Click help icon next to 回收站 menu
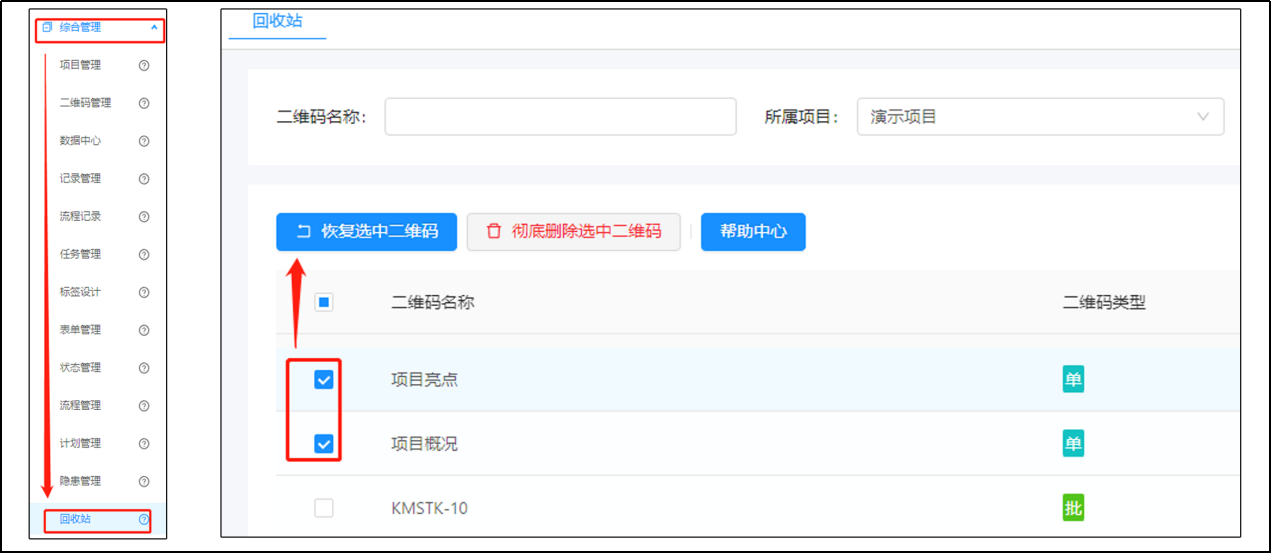Screen dimensions: 1272x554 tap(144, 519)
